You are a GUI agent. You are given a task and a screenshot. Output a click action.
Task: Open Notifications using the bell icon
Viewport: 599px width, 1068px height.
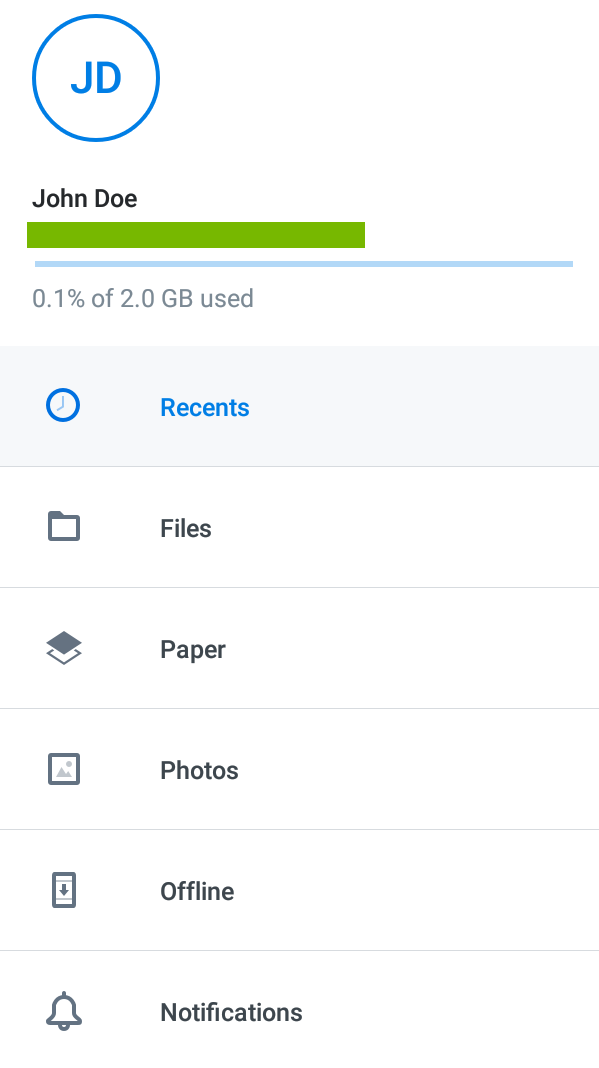(x=63, y=1011)
